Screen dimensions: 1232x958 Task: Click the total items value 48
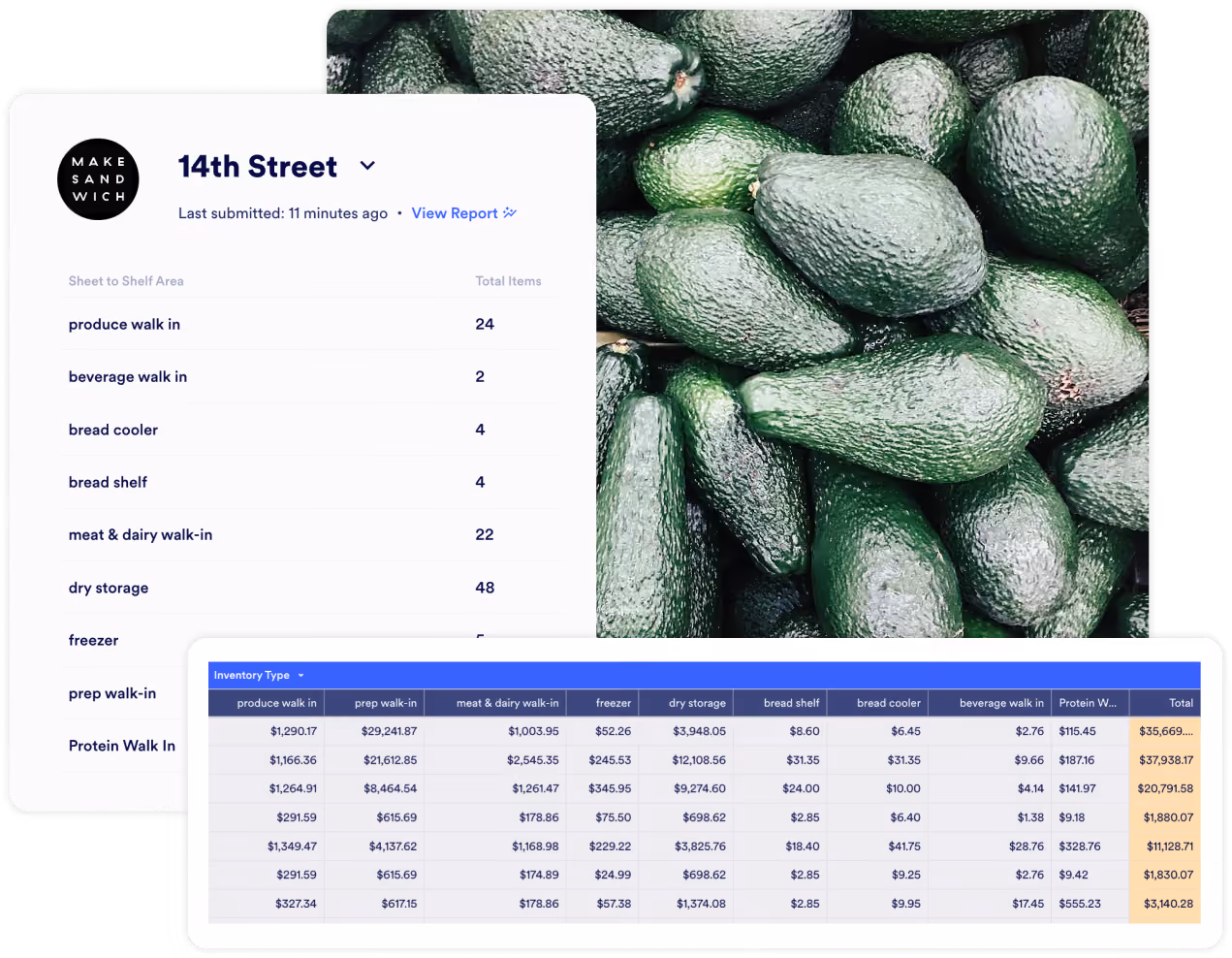(x=485, y=588)
